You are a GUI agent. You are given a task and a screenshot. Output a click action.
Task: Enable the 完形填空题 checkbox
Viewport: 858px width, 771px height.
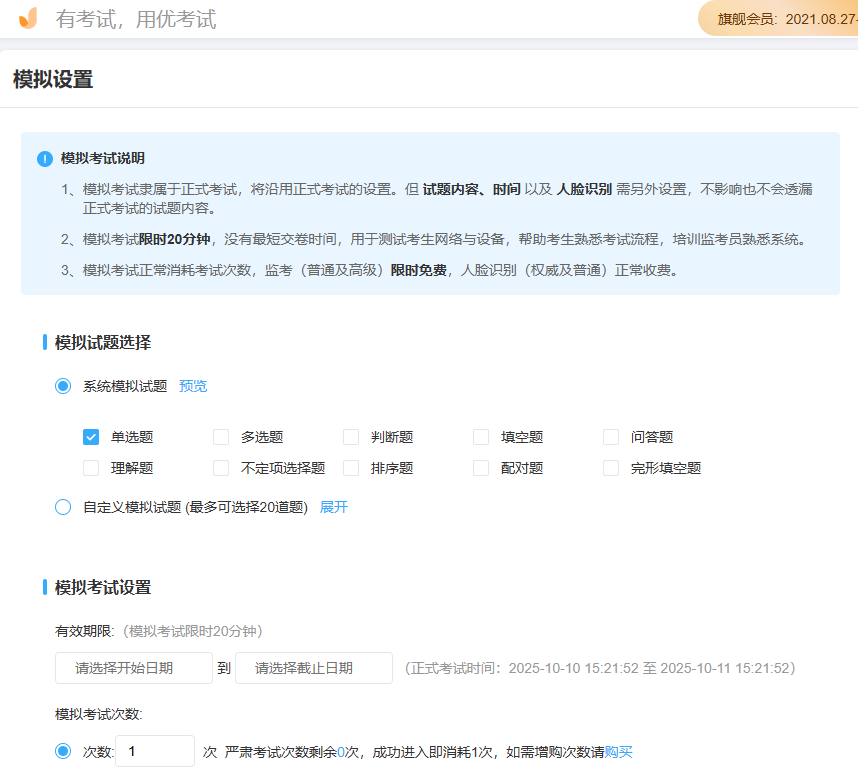611,467
